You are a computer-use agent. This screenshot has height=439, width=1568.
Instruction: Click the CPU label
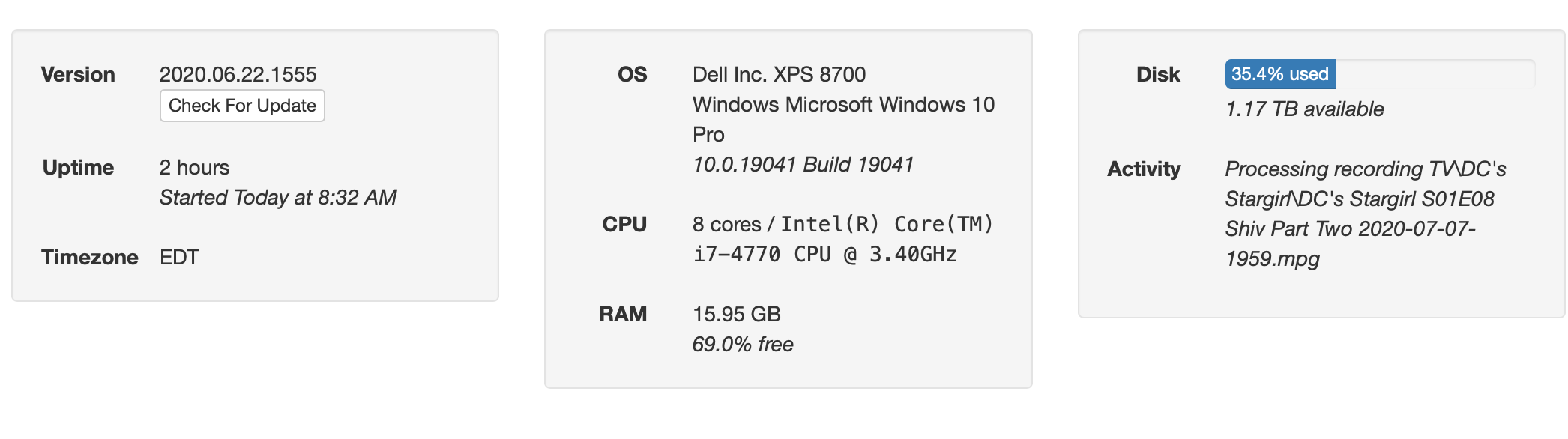tap(624, 224)
